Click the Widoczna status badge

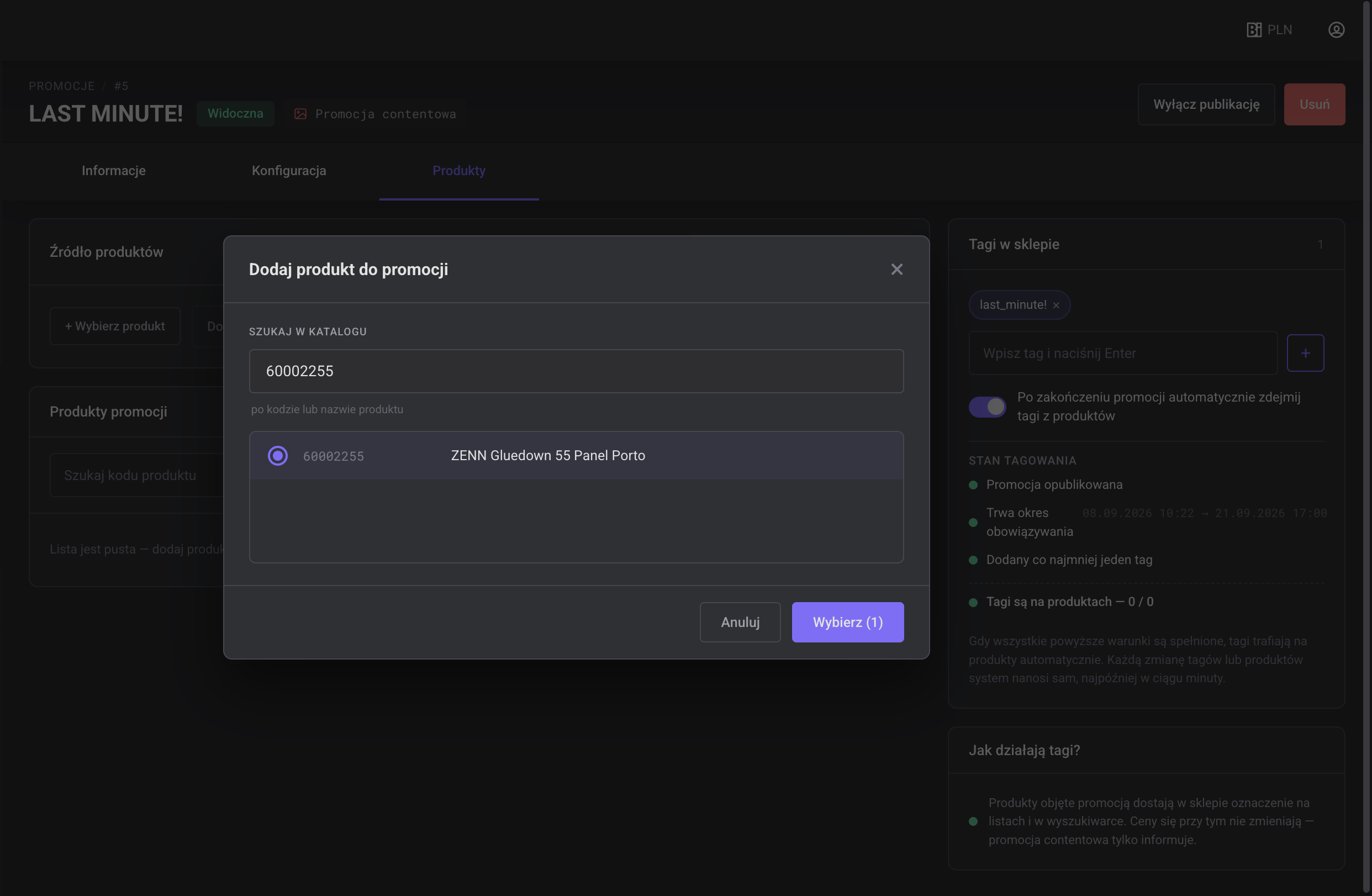point(235,114)
